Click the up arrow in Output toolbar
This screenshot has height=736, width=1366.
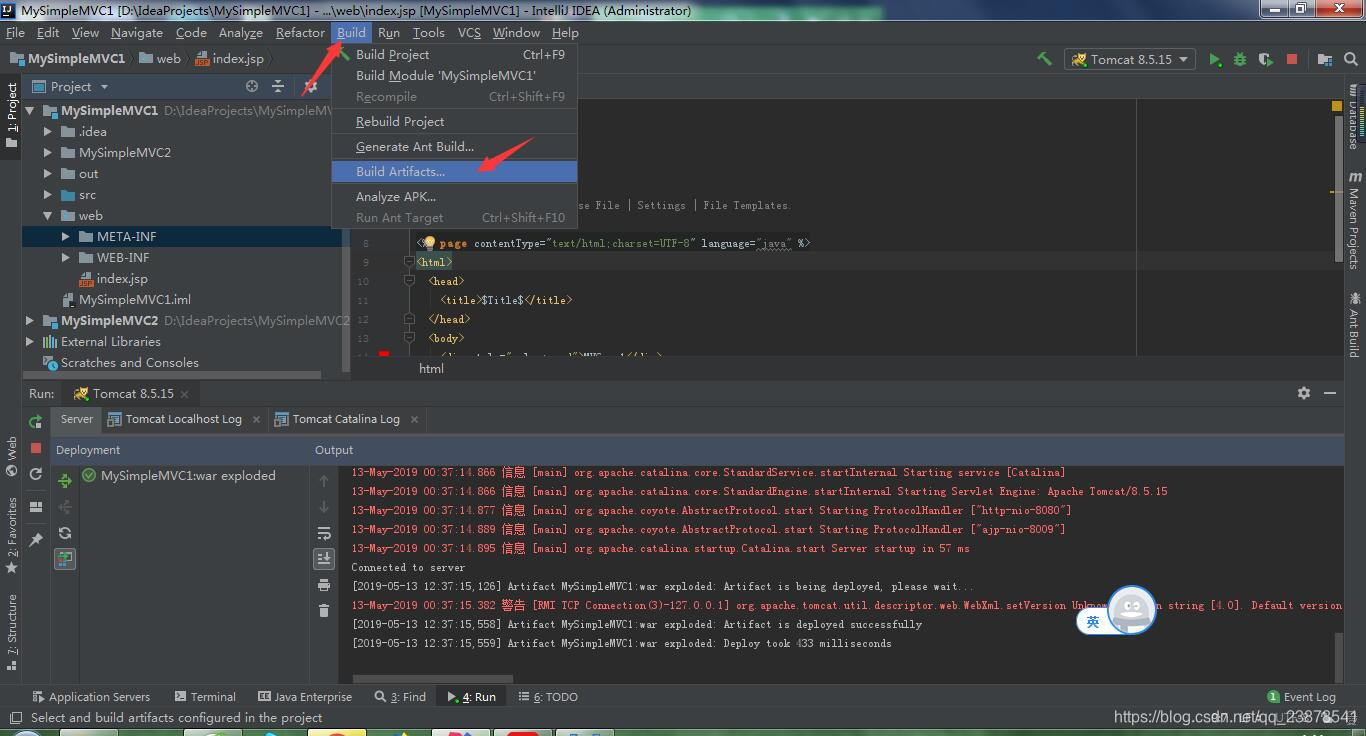(x=324, y=481)
